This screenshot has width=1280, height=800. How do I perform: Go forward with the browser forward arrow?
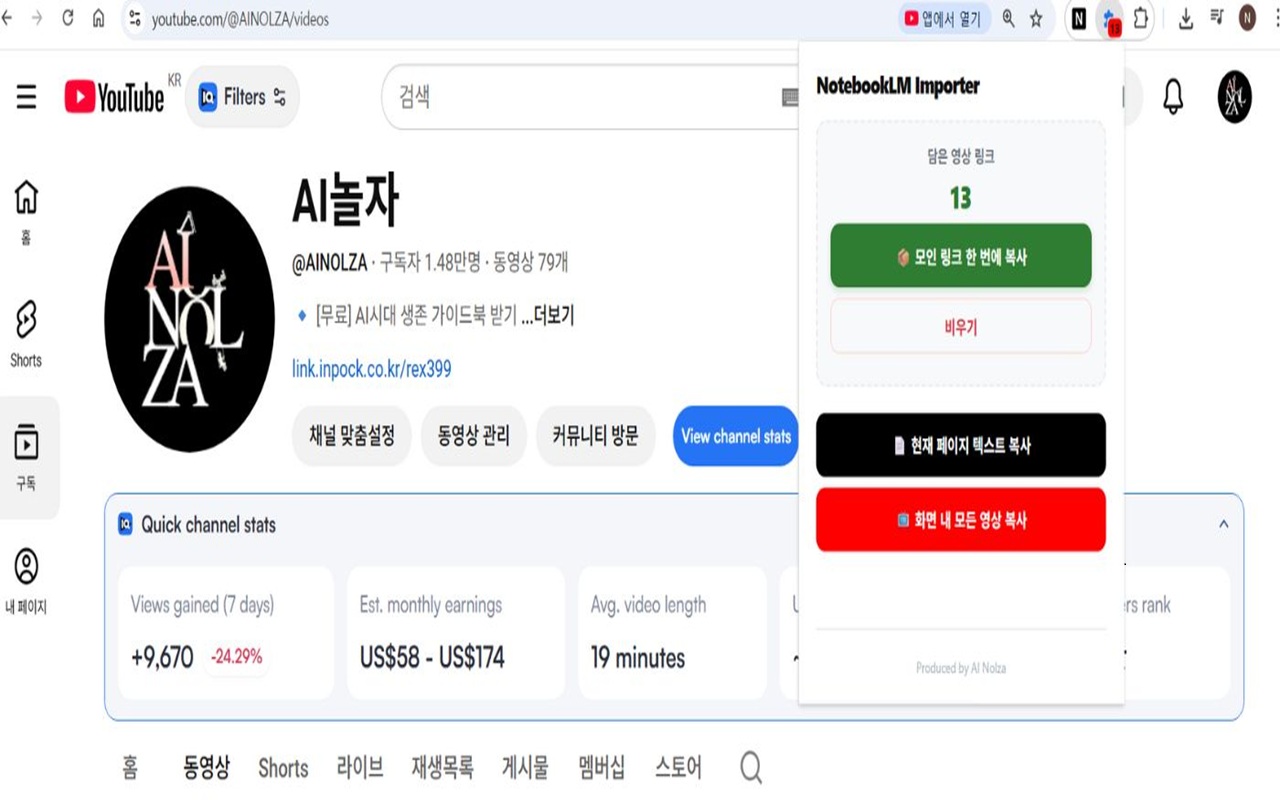pyautogui.click(x=37, y=18)
